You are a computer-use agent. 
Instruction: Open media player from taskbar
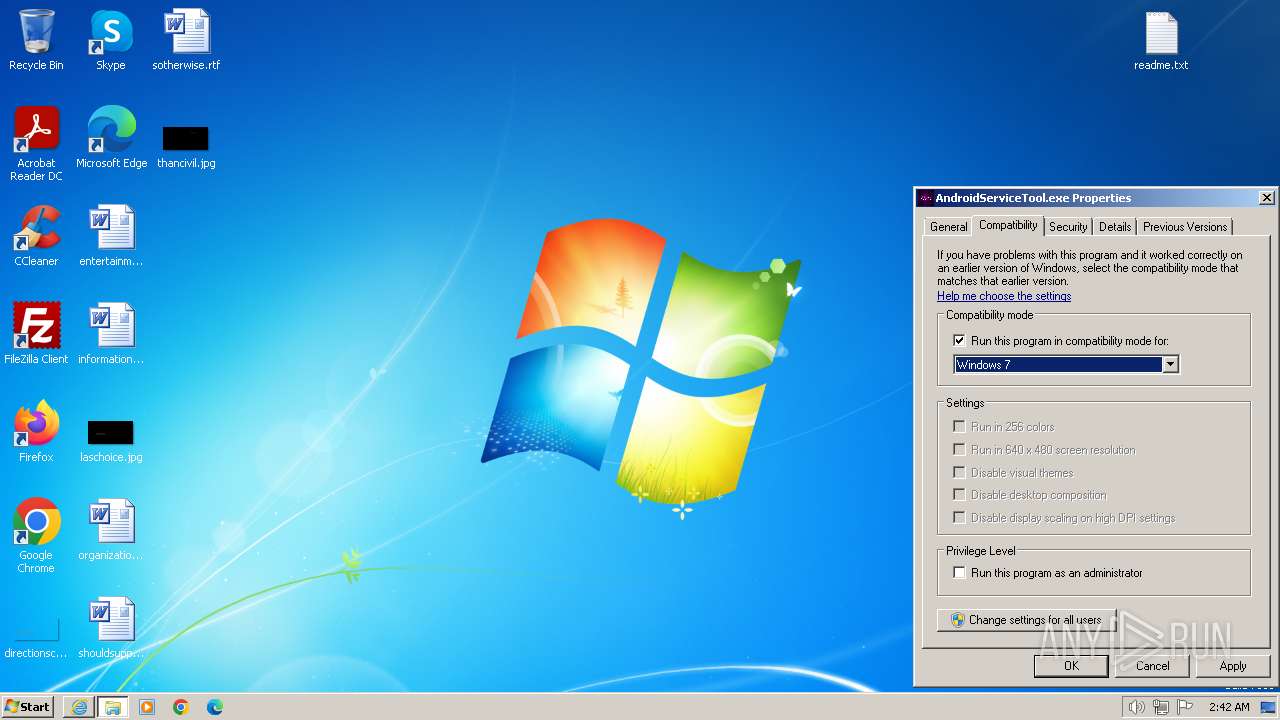point(147,707)
